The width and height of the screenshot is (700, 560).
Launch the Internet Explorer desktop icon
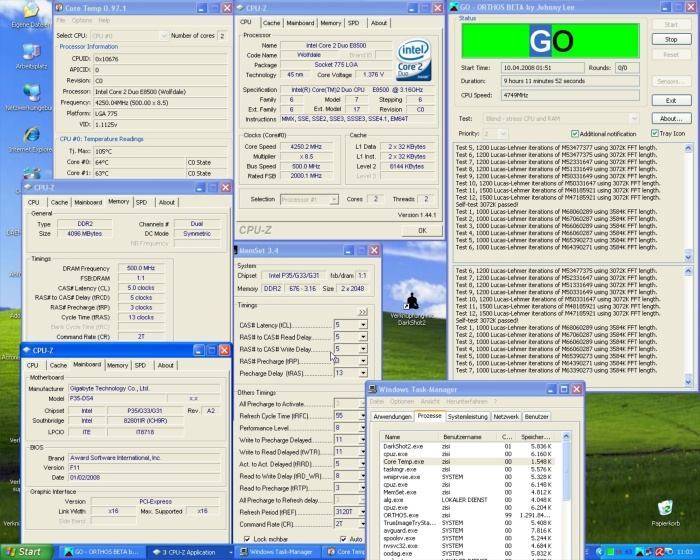pyautogui.click(x=31, y=140)
